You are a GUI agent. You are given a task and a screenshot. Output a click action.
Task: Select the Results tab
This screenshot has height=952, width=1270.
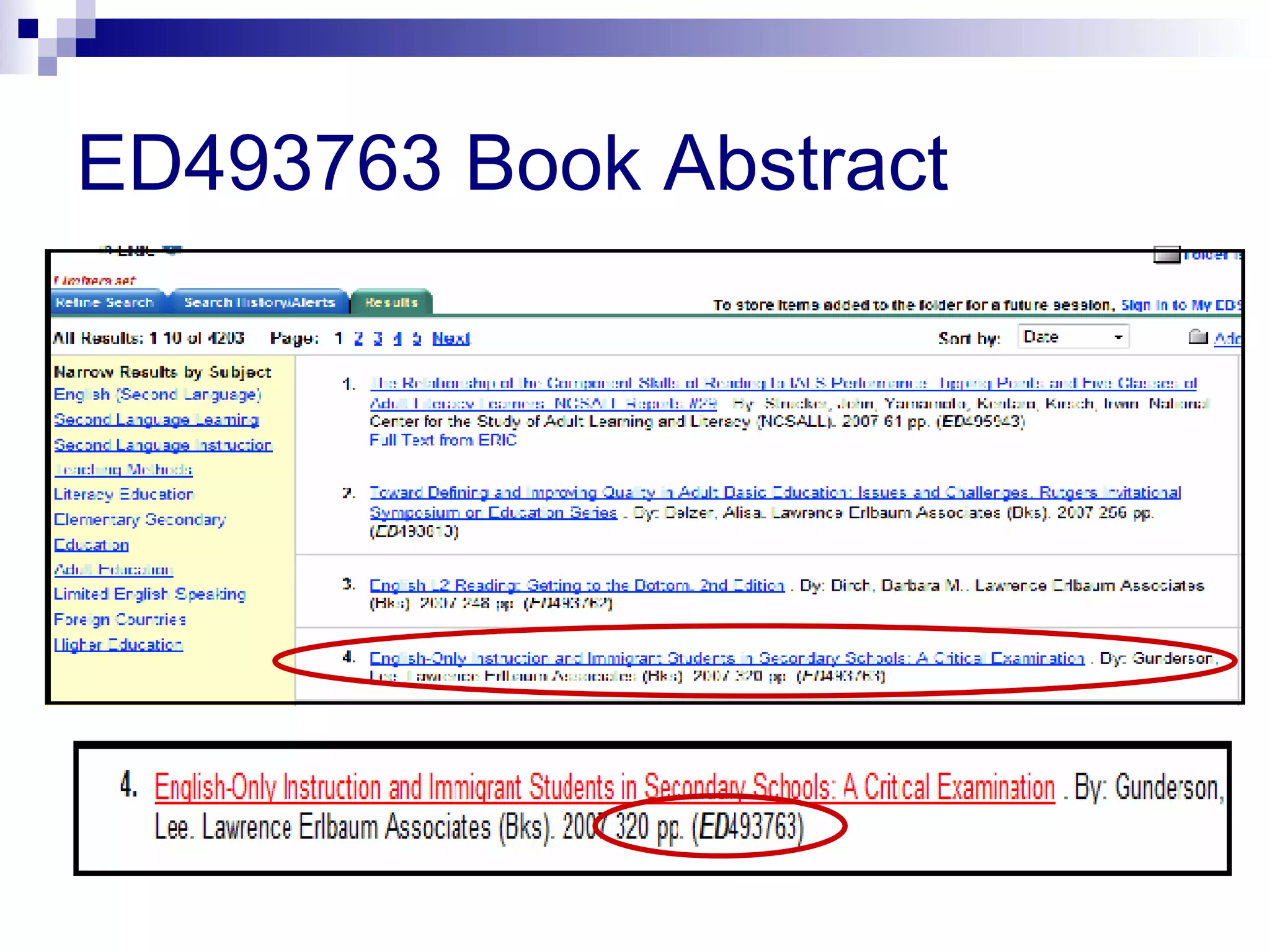click(x=391, y=302)
